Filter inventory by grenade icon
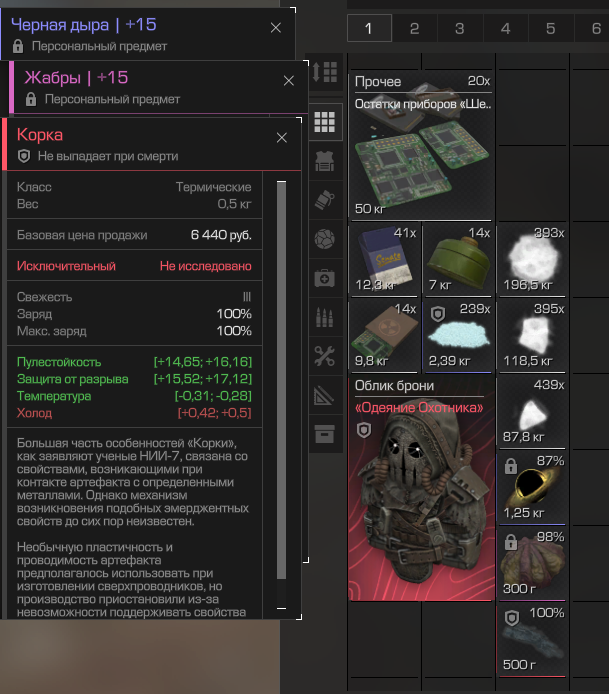The height and width of the screenshot is (694, 609). 324,201
